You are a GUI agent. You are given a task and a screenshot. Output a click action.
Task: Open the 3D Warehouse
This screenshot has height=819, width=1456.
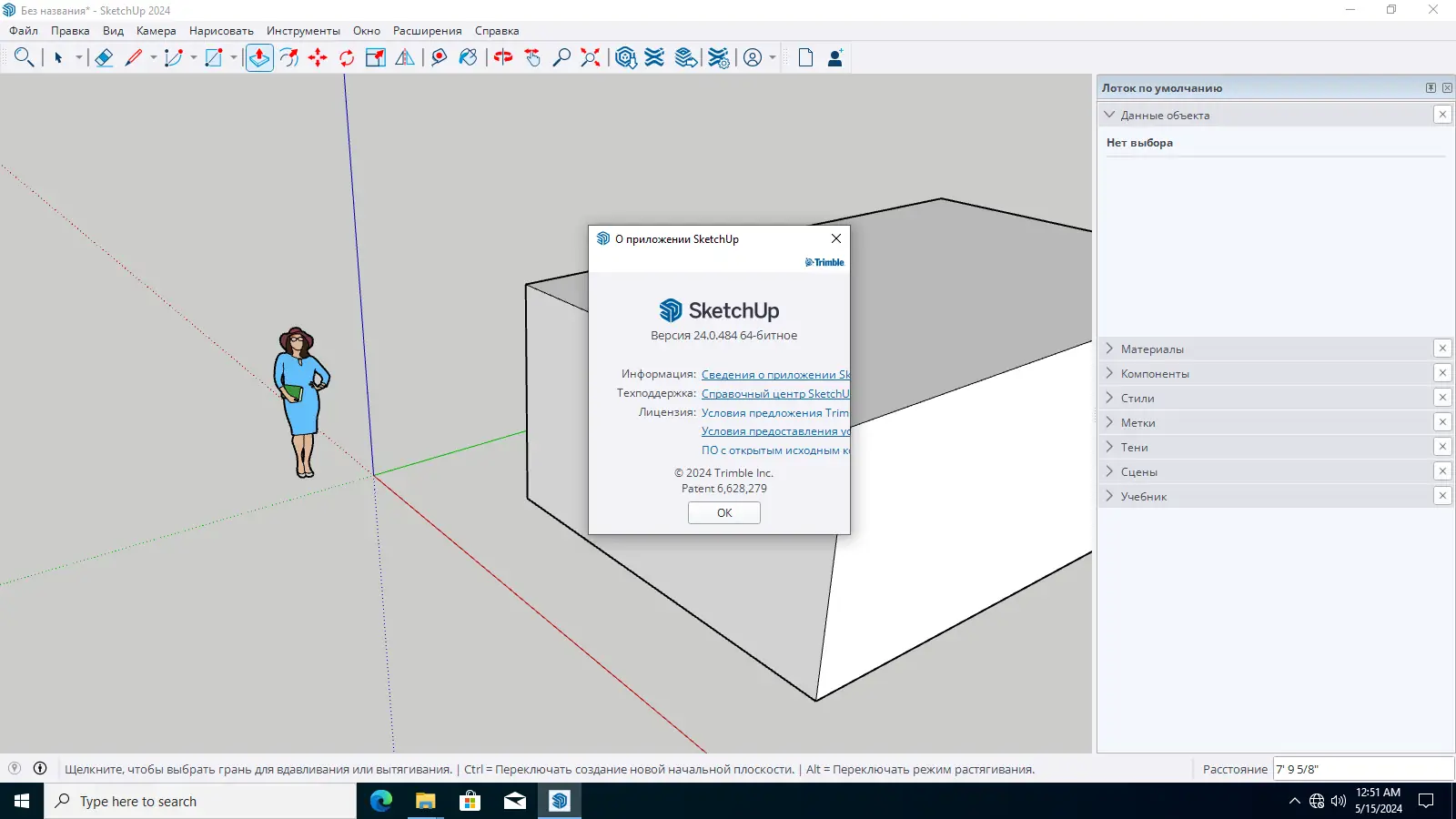625,57
